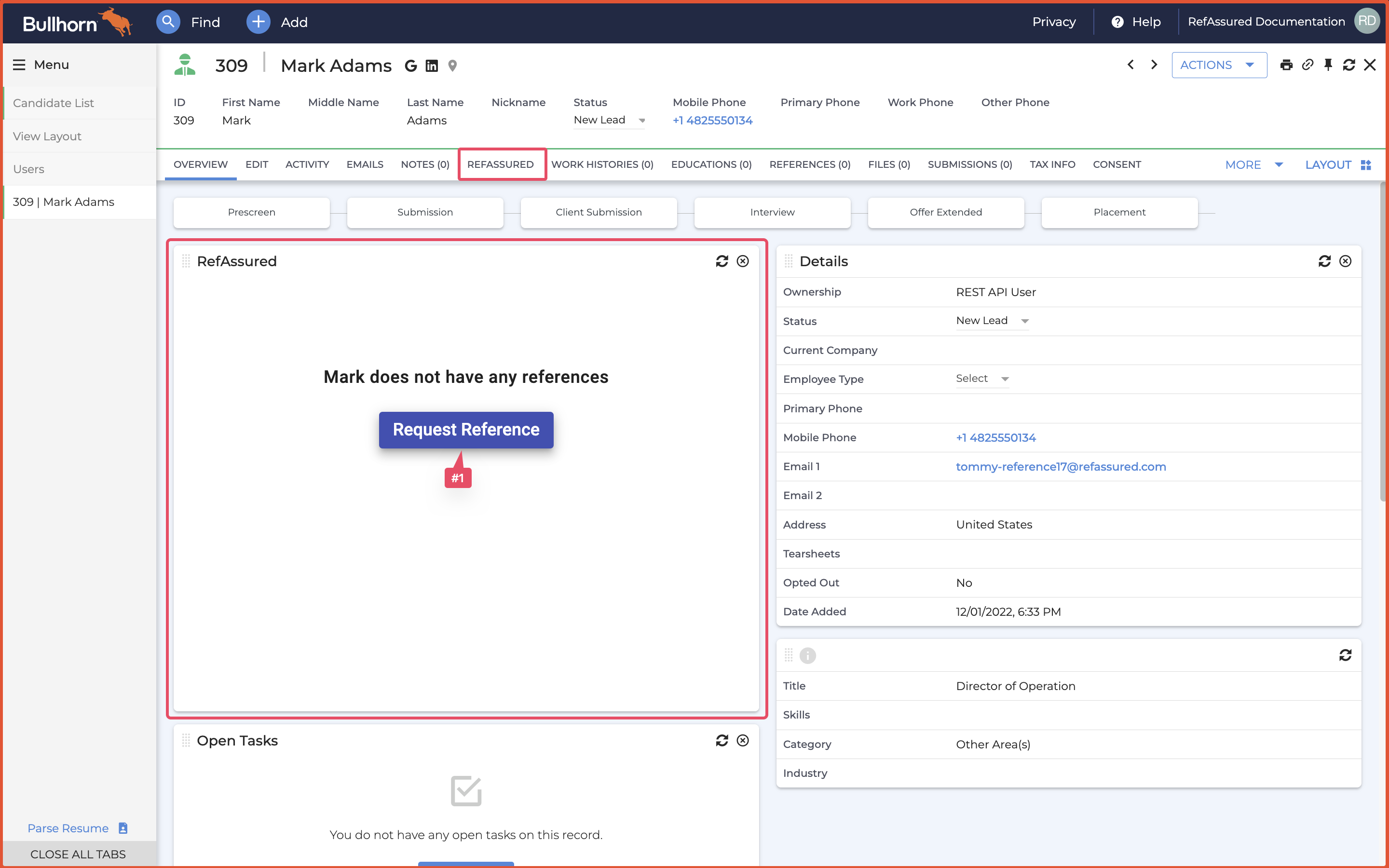Open the WORK HISTORIES (0) tab
Screen dimensions: 1389x868
click(x=602, y=165)
